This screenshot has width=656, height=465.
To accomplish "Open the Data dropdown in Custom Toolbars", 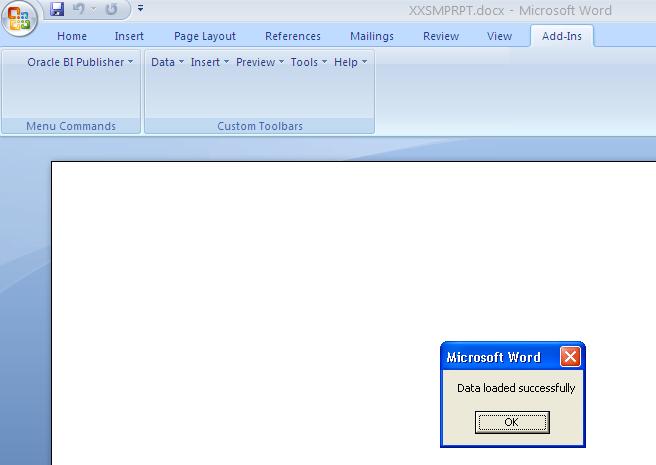I will coord(167,62).
